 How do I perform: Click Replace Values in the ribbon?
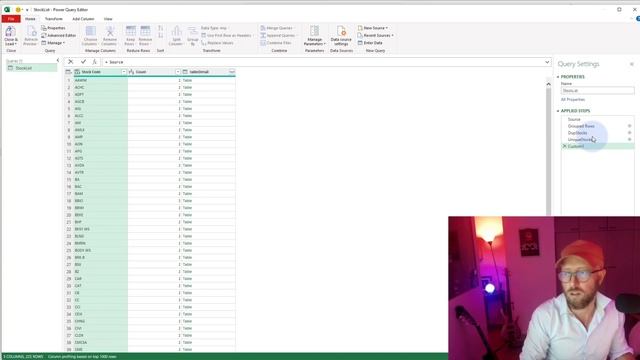pyautogui.click(x=218, y=43)
